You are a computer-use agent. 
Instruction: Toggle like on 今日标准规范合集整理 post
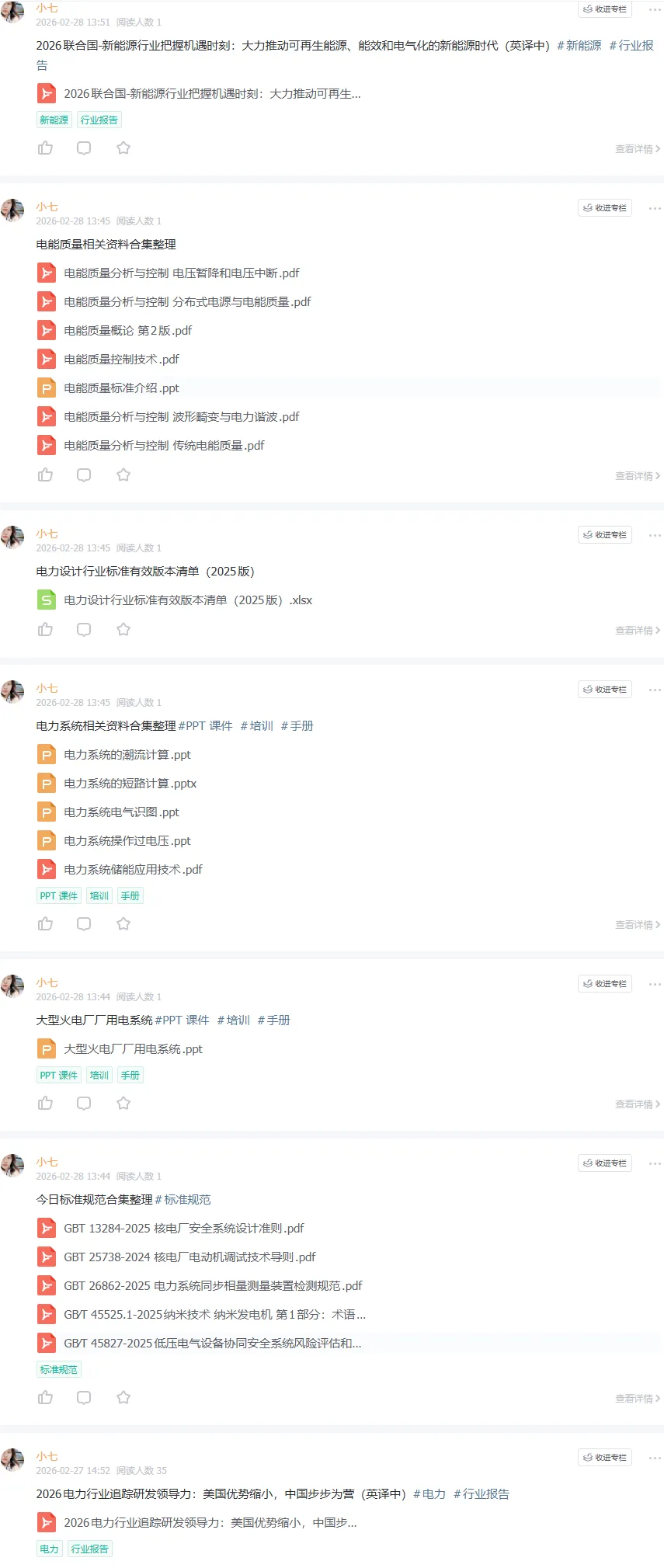[45, 1397]
